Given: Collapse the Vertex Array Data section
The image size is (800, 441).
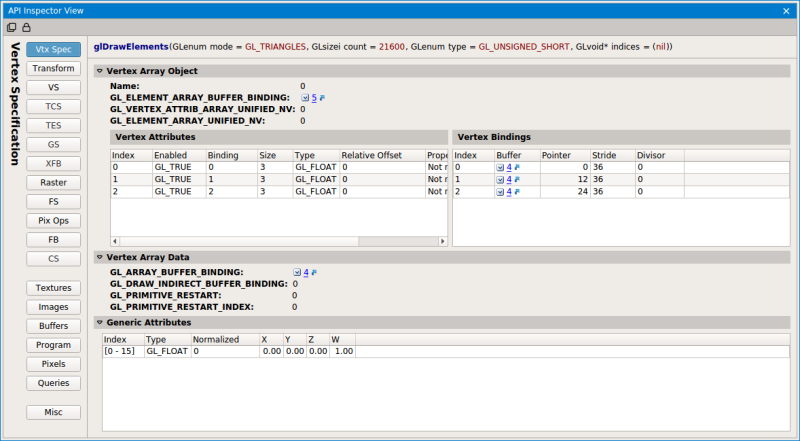Looking at the screenshot, I should click(100, 257).
